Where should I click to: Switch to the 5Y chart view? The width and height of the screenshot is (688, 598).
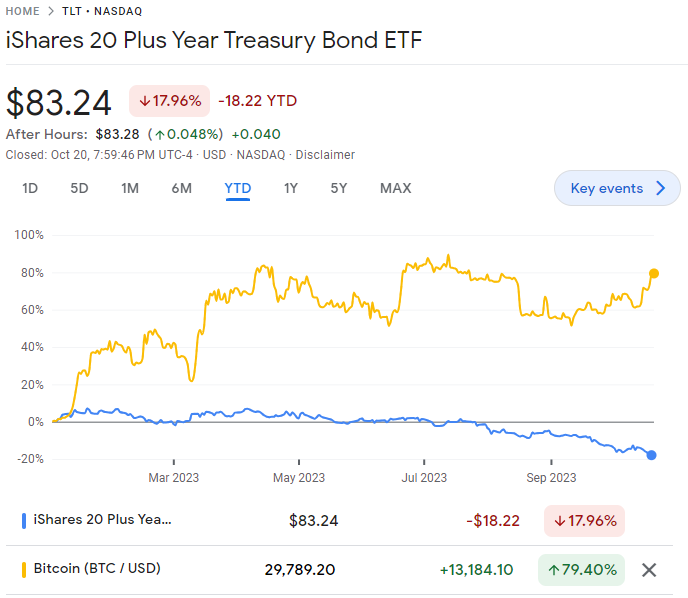340,188
